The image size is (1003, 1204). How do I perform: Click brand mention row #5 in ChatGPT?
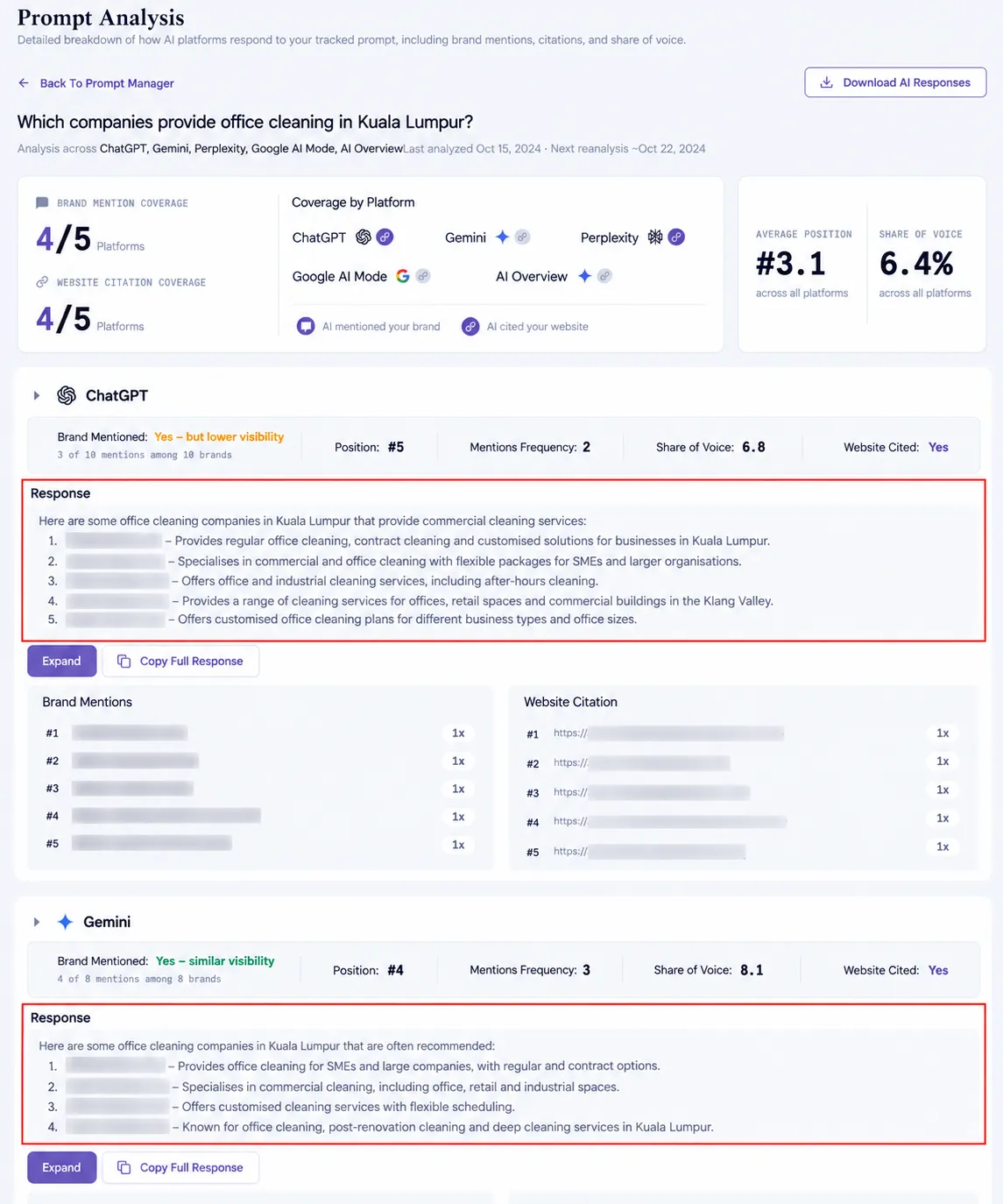tap(259, 844)
